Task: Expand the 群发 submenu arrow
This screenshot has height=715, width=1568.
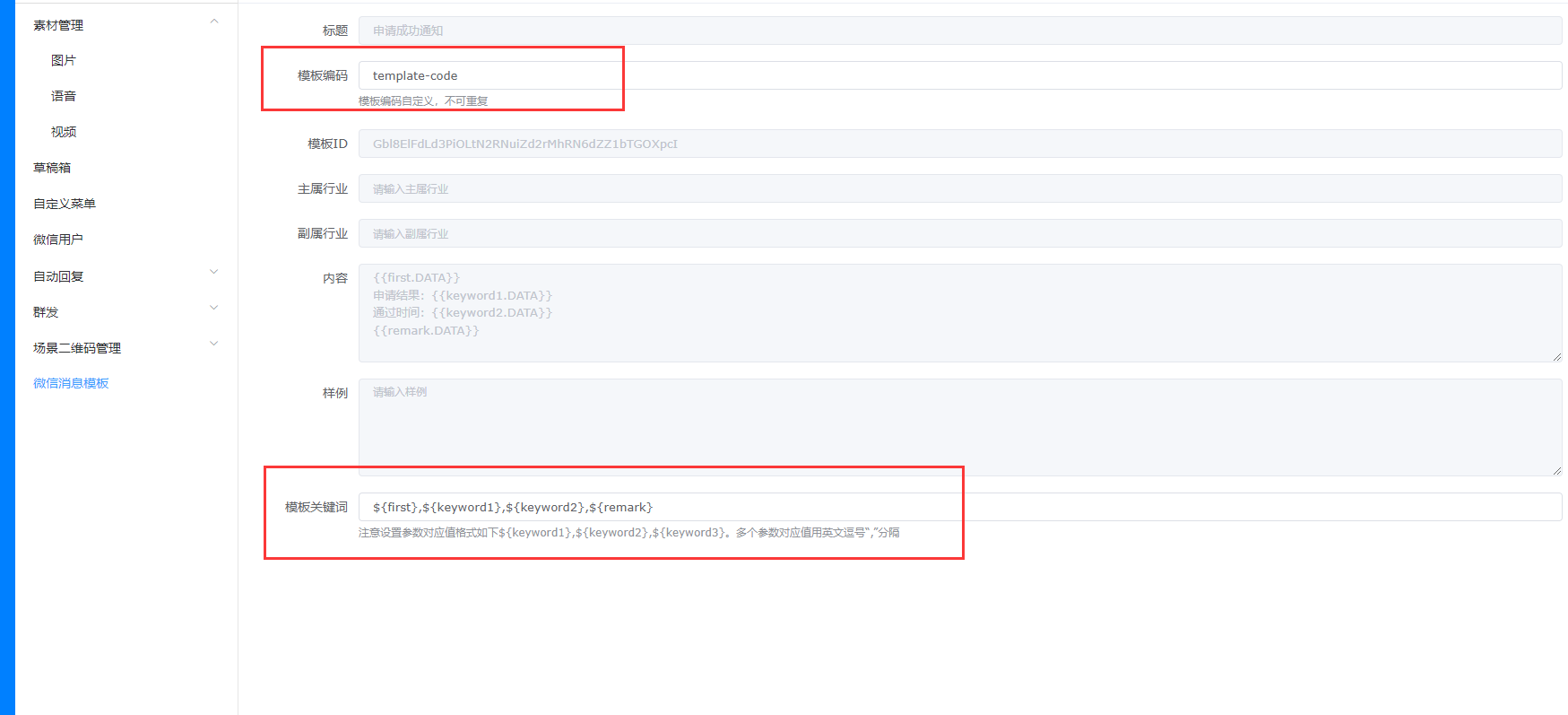Action: [x=213, y=309]
